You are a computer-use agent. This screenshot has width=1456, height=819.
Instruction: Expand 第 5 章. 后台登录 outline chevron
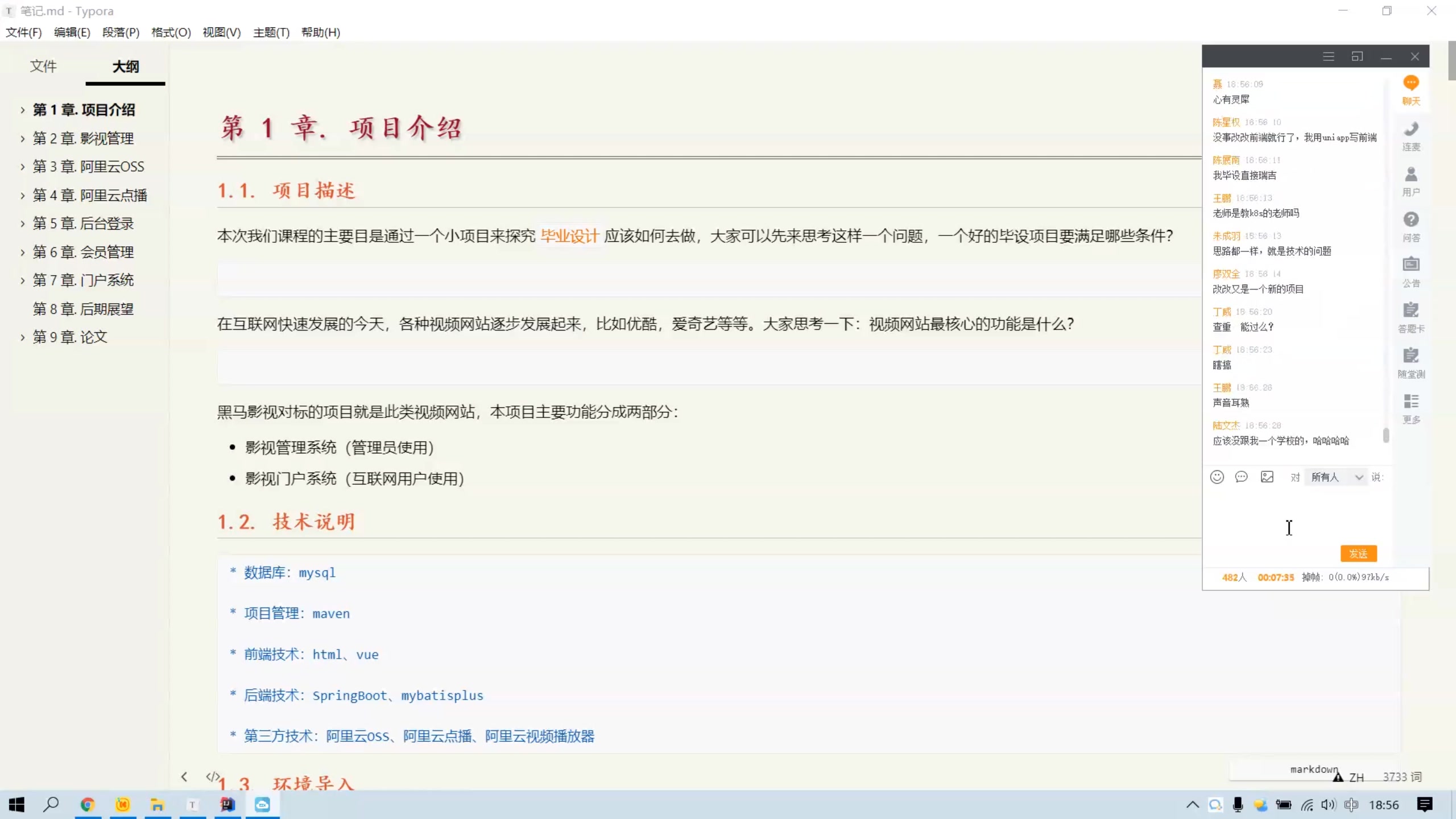(23, 224)
